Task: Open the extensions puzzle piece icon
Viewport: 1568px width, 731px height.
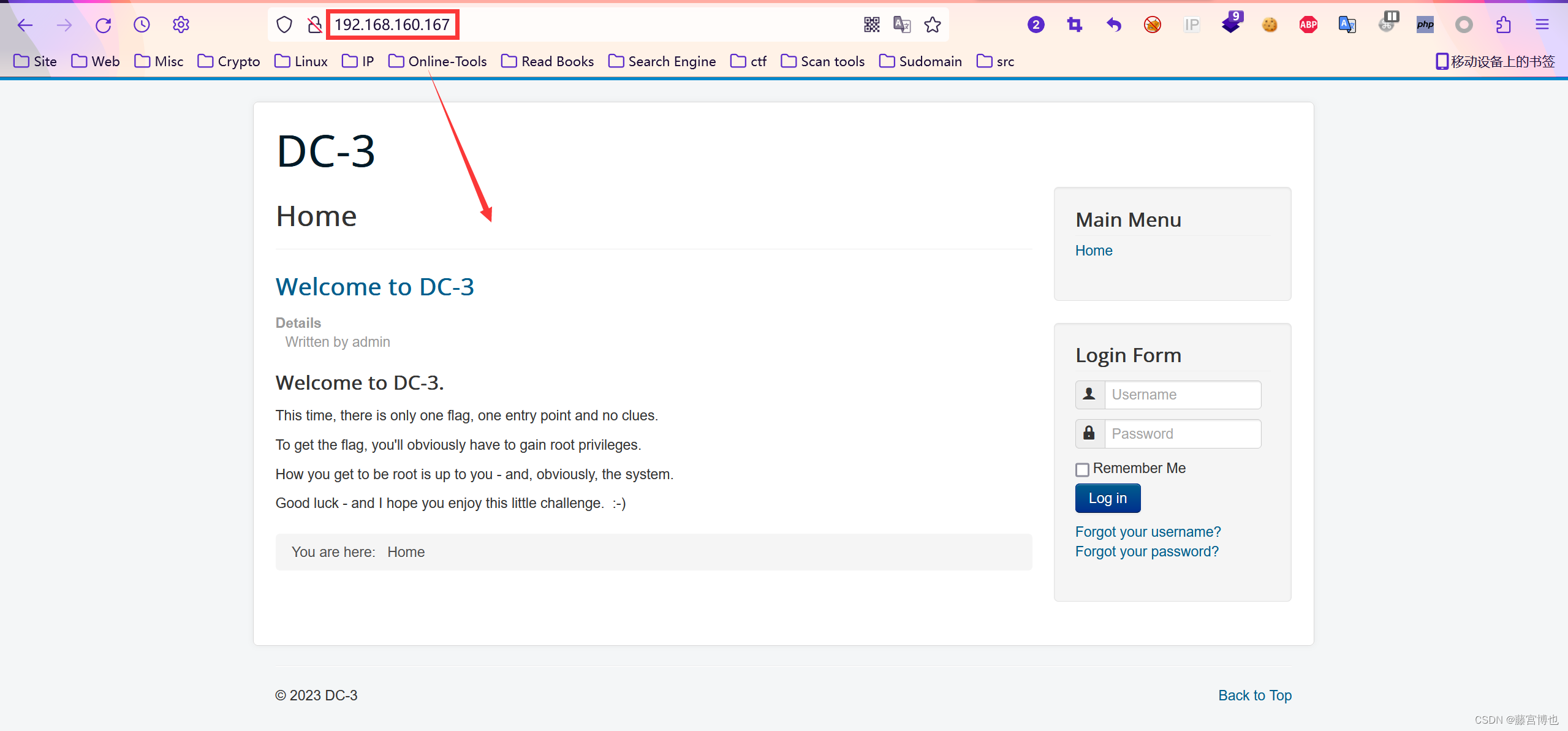Action: (x=1503, y=25)
